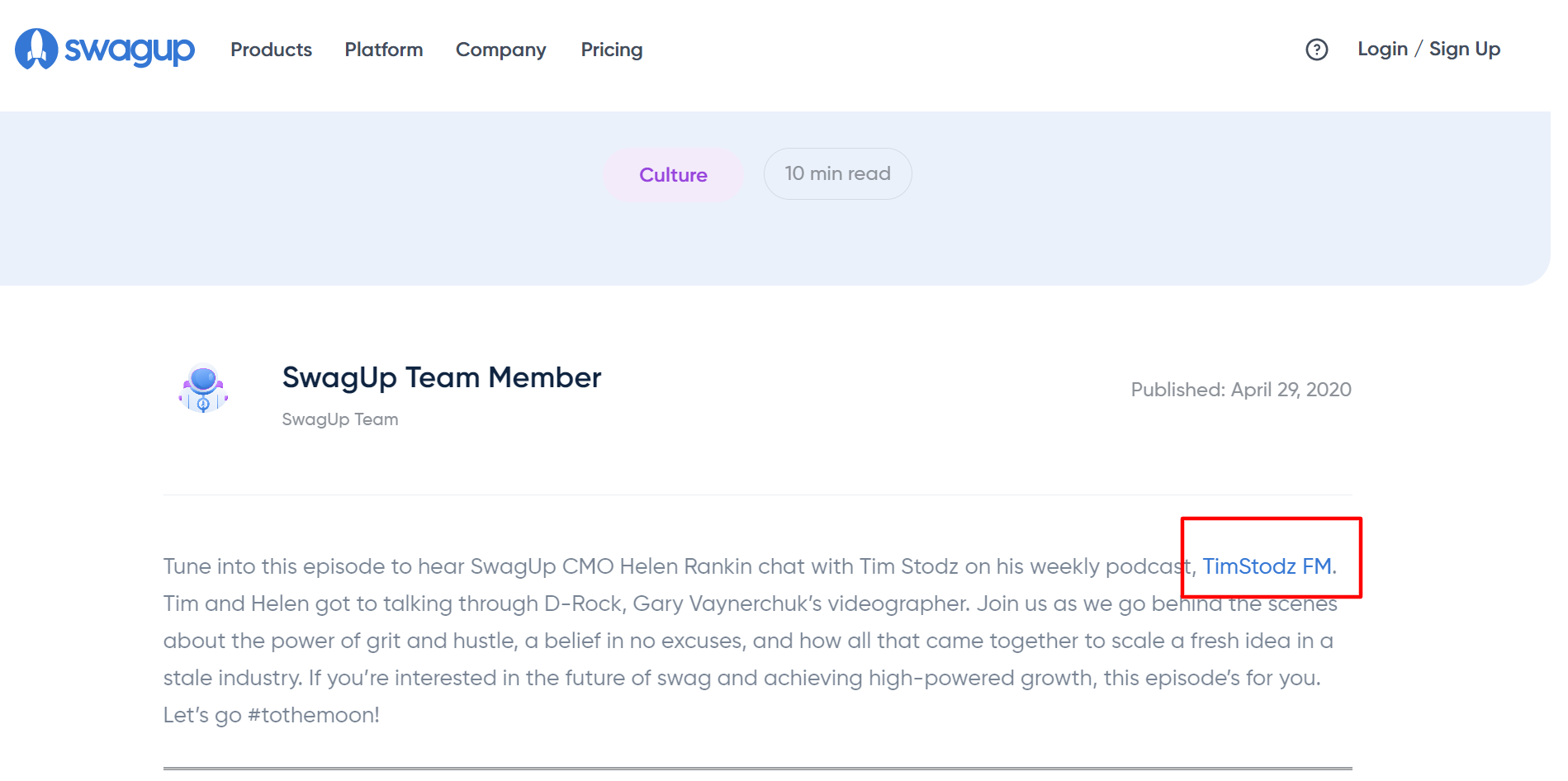Viewport: 1568px width, 781px height.
Task: Click the SwagUp Team Member author name
Action: [442, 377]
